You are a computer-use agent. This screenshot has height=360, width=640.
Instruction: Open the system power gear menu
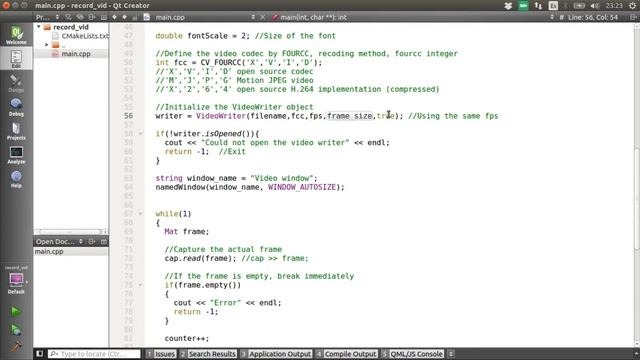point(632,6)
